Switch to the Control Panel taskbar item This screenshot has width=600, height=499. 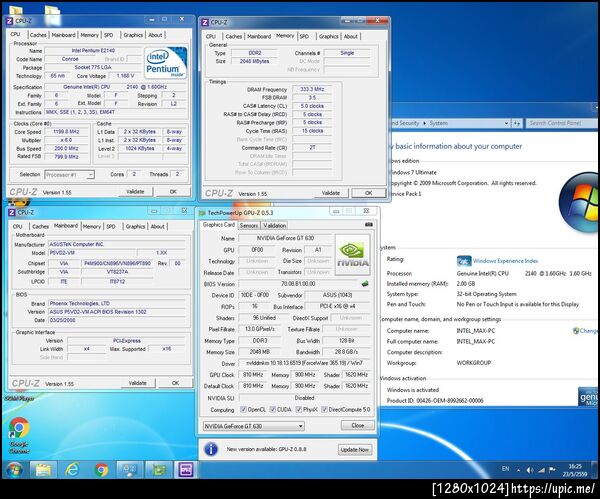click(x=130, y=470)
